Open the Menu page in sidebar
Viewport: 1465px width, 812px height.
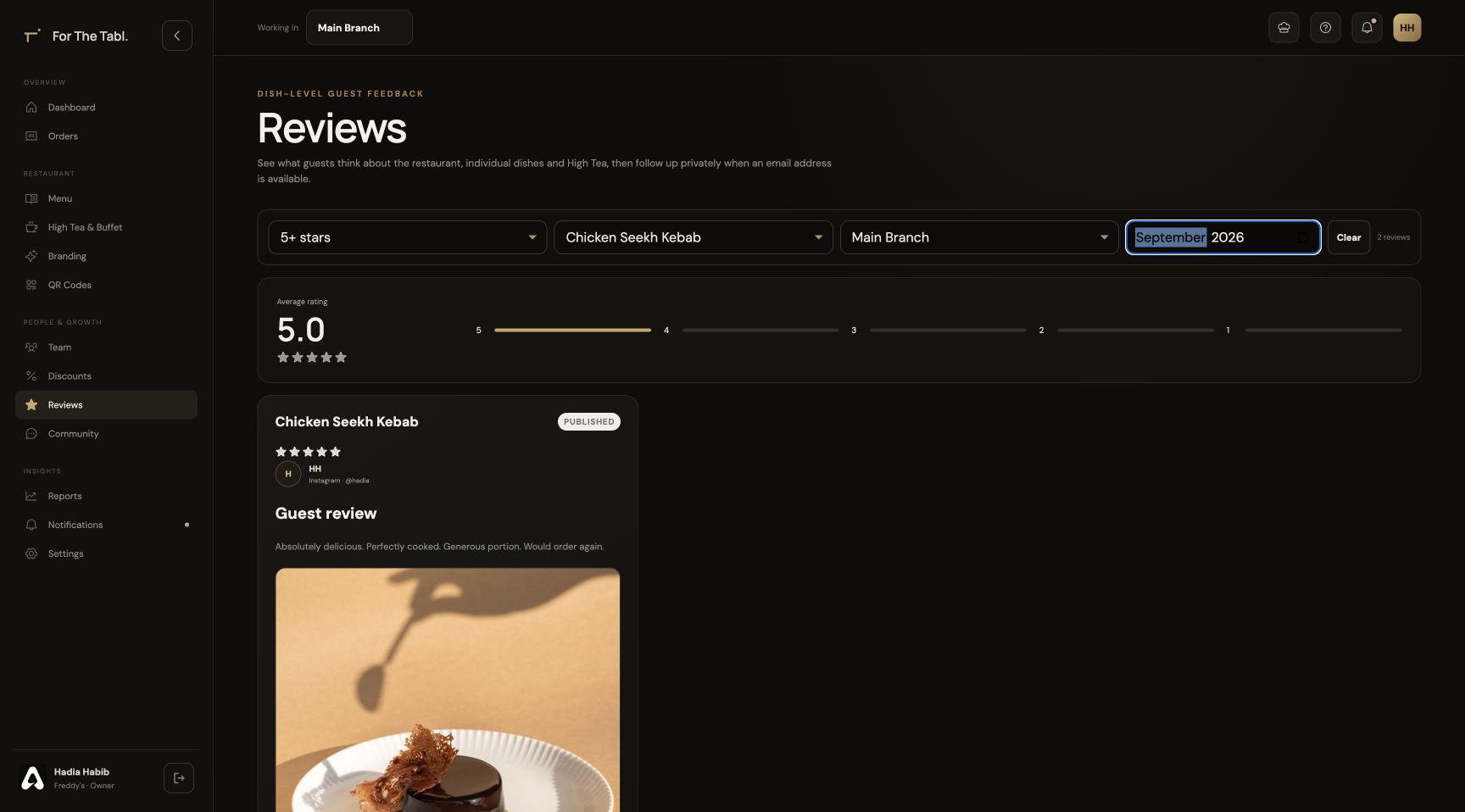point(106,198)
